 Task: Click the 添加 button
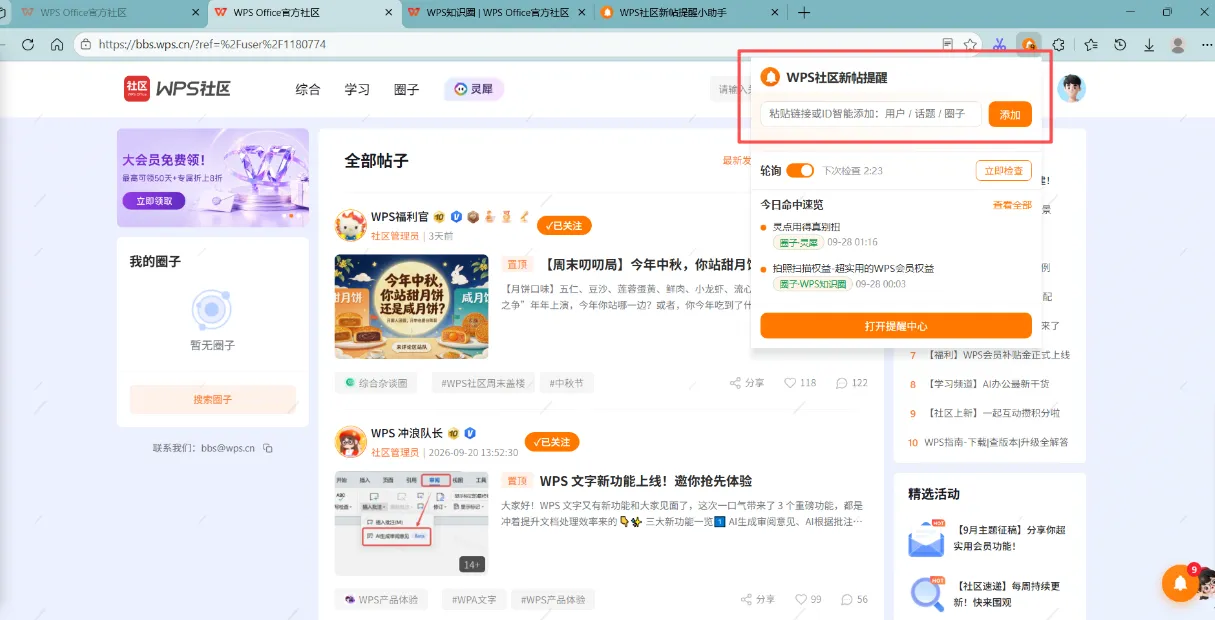[1010, 114]
